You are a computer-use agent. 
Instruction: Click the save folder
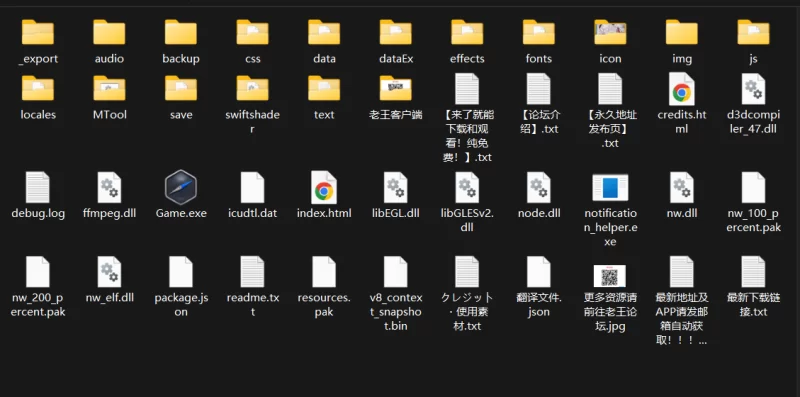(181, 88)
